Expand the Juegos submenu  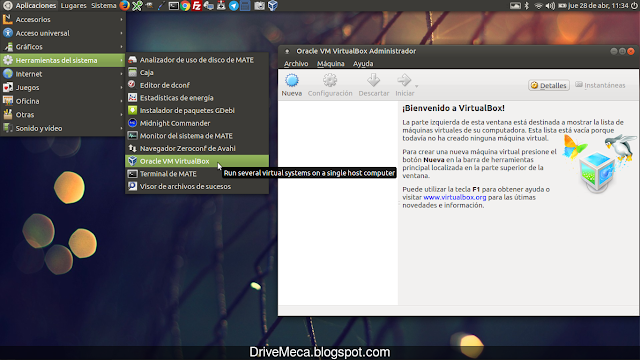tap(62, 87)
